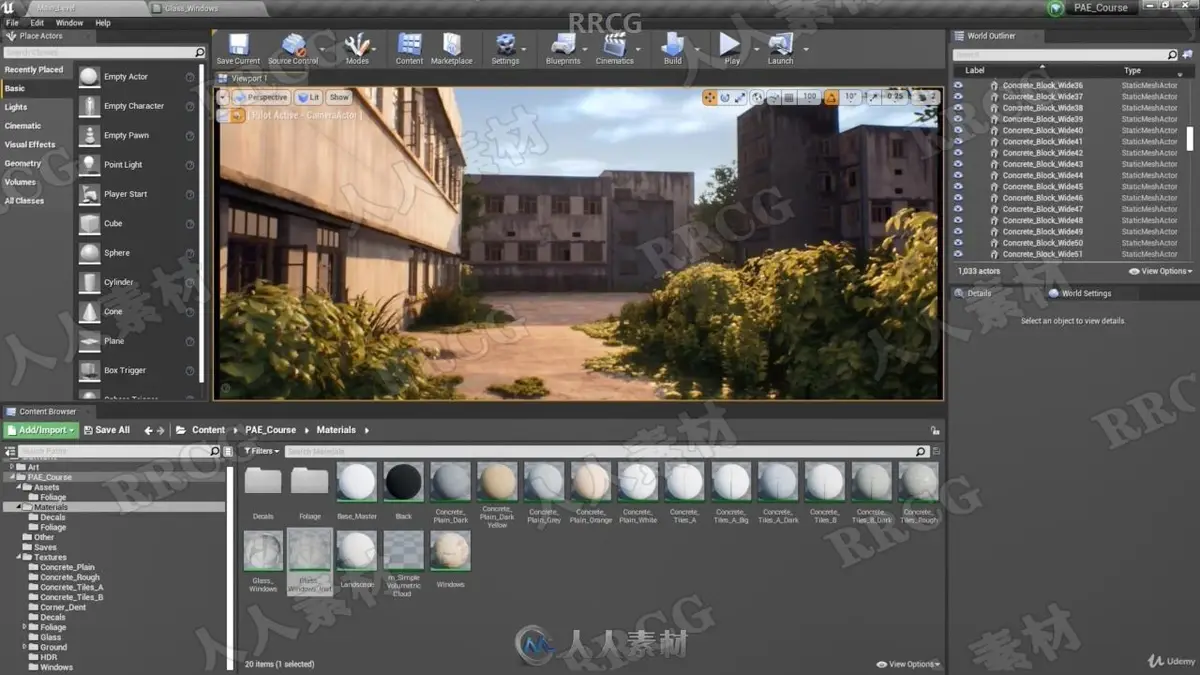Select the translate gizmo tool in viewport
The width and height of the screenshot is (1200, 675).
pos(709,97)
